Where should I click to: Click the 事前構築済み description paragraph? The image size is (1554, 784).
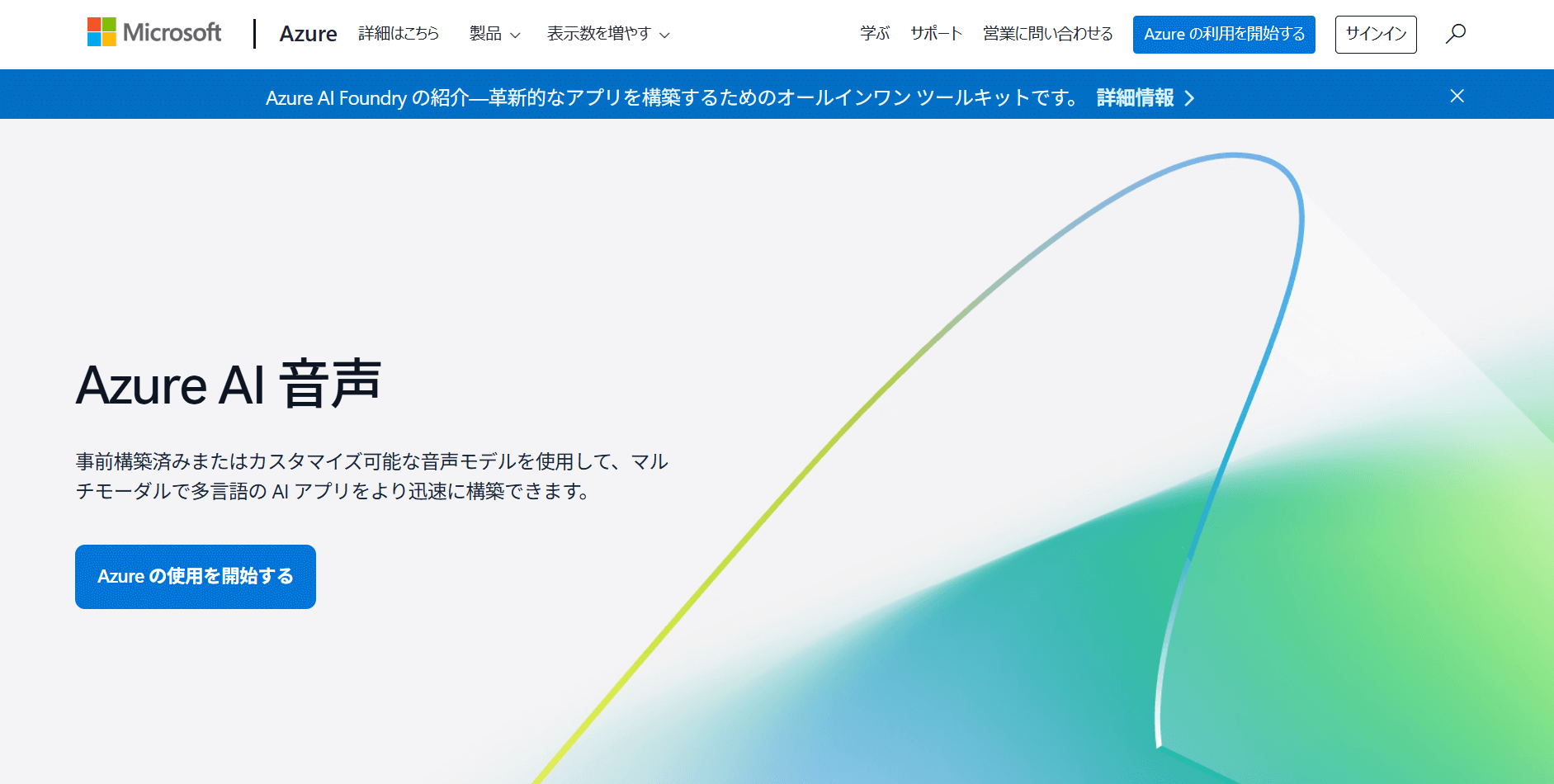(371, 476)
